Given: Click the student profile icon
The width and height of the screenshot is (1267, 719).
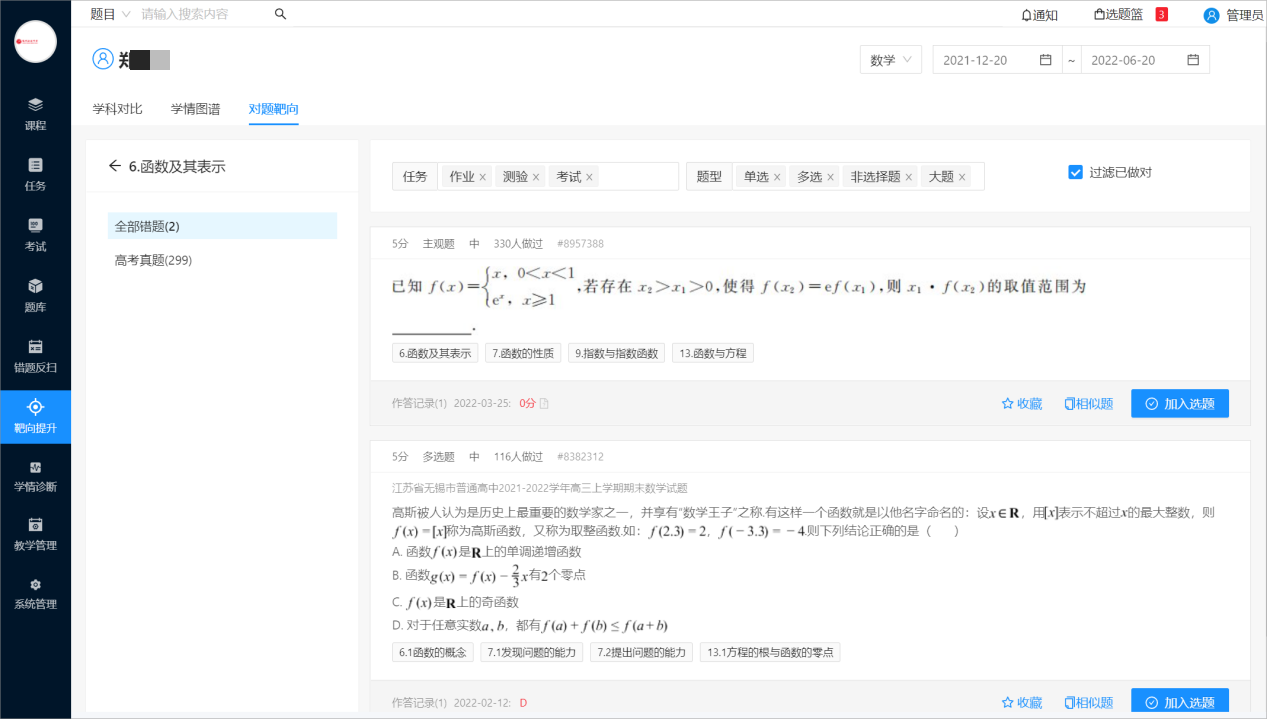Looking at the screenshot, I should pos(103,59).
